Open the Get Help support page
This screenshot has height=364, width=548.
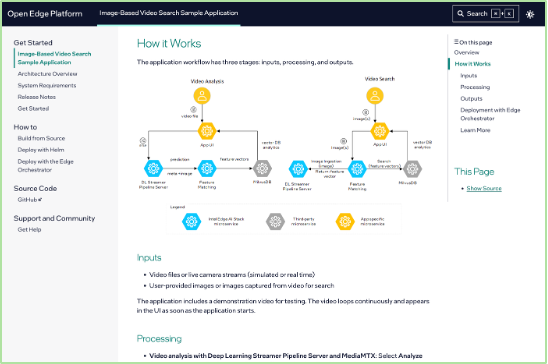tap(29, 230)
